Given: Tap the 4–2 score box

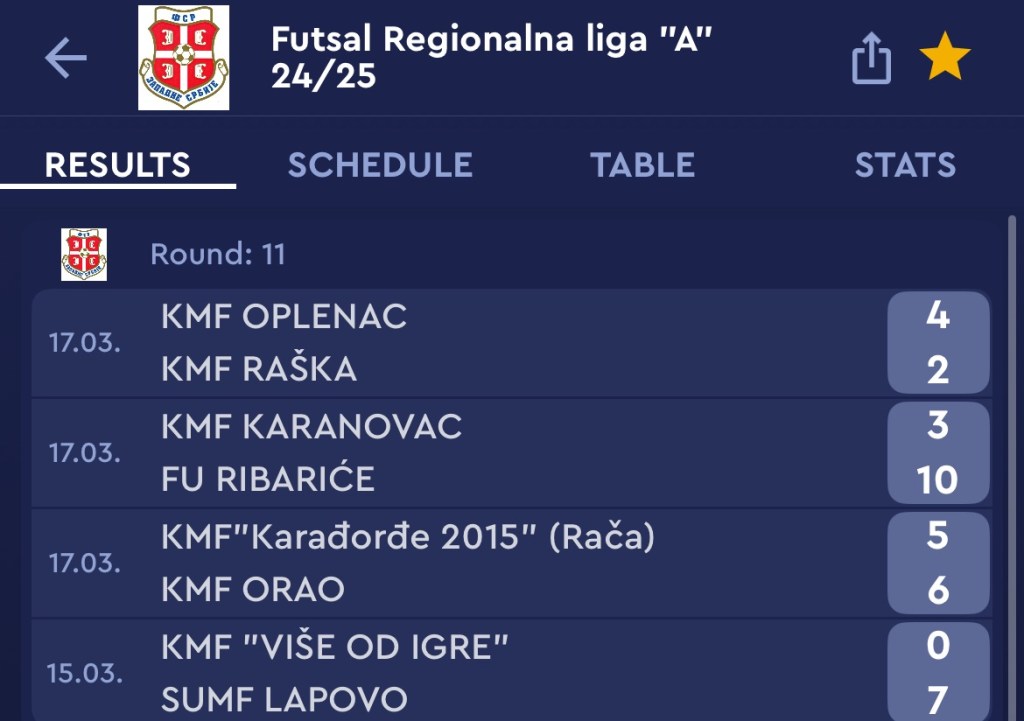Looking at the screenshot, I should (937, 343).
